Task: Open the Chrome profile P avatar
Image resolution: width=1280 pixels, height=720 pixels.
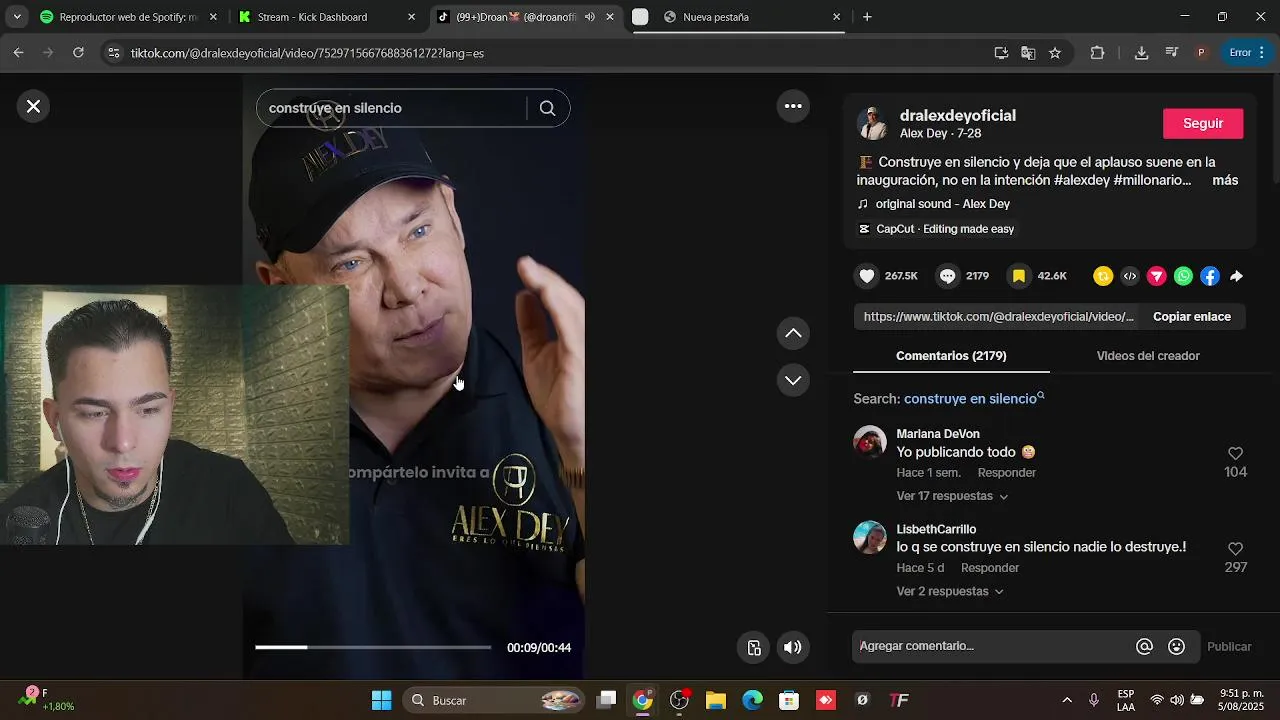Action: tap(1202, 53)
